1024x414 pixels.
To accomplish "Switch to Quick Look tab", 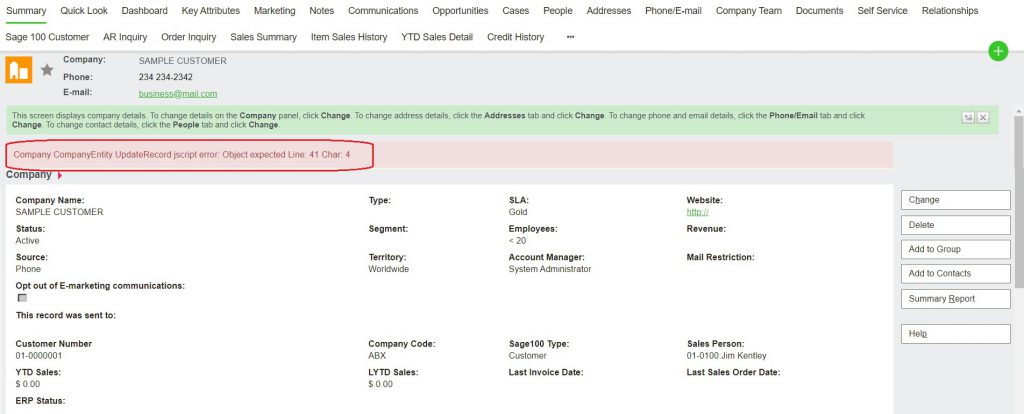I will [x=84, y=10].
